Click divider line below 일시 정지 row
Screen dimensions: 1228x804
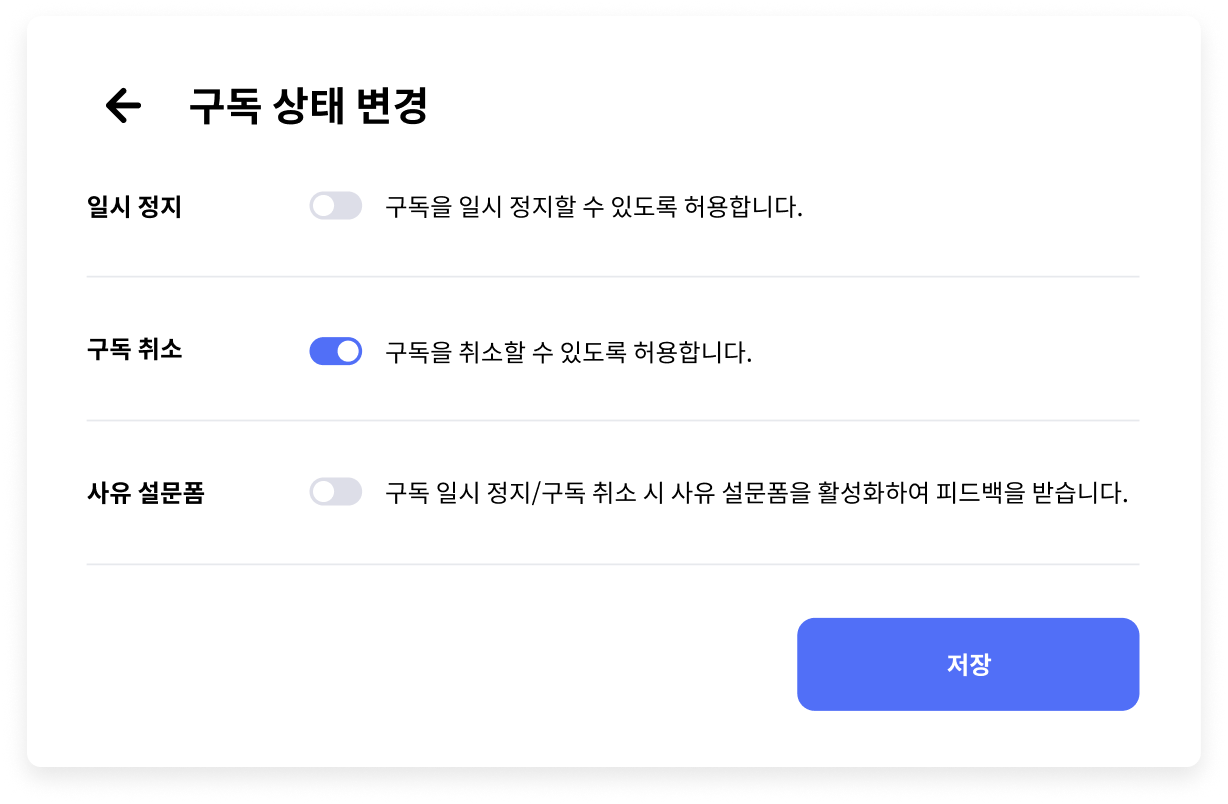click(613, 276)
